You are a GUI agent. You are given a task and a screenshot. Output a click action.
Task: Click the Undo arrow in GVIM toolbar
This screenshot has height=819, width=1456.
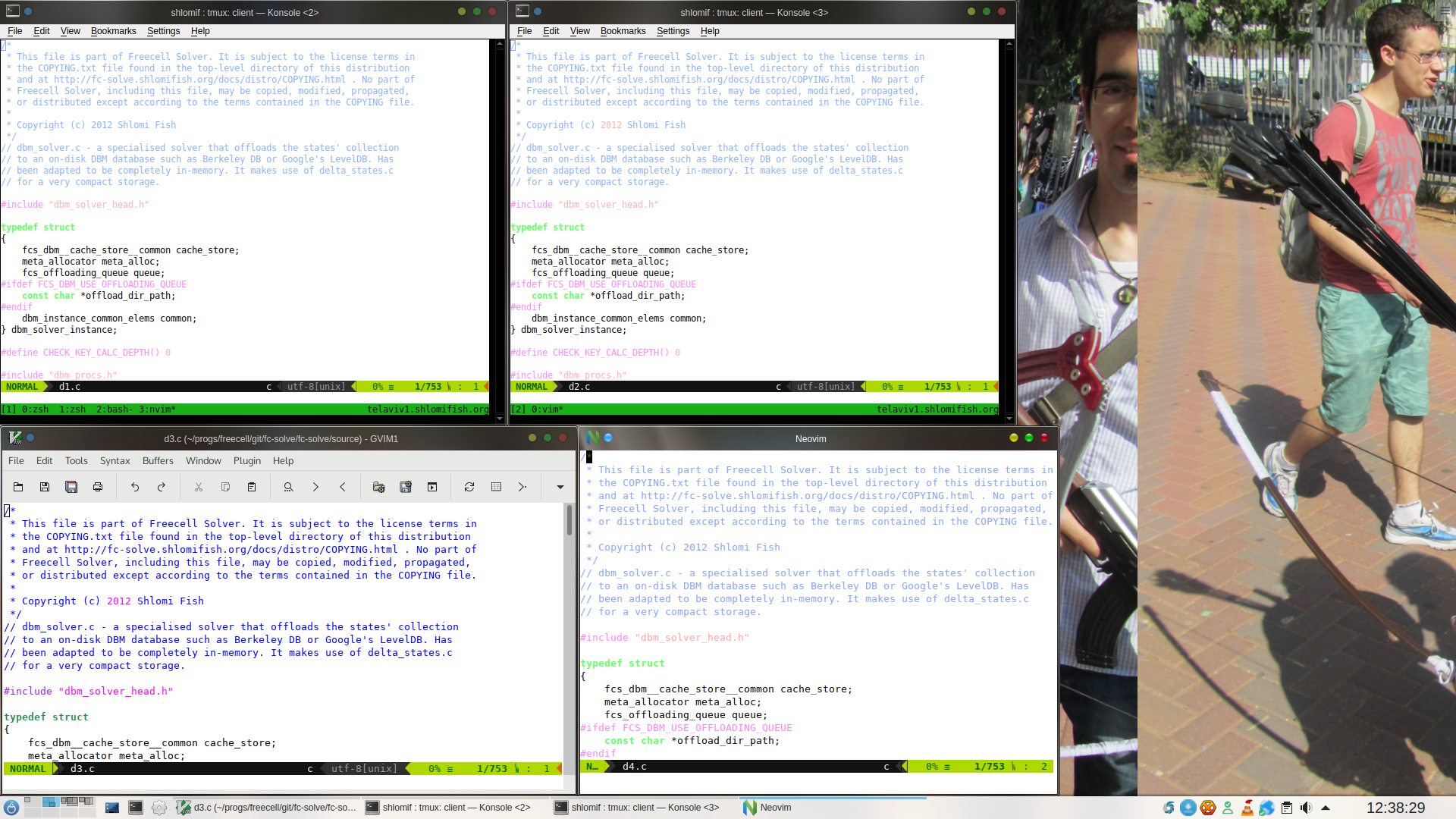click(x=135, y=488)
